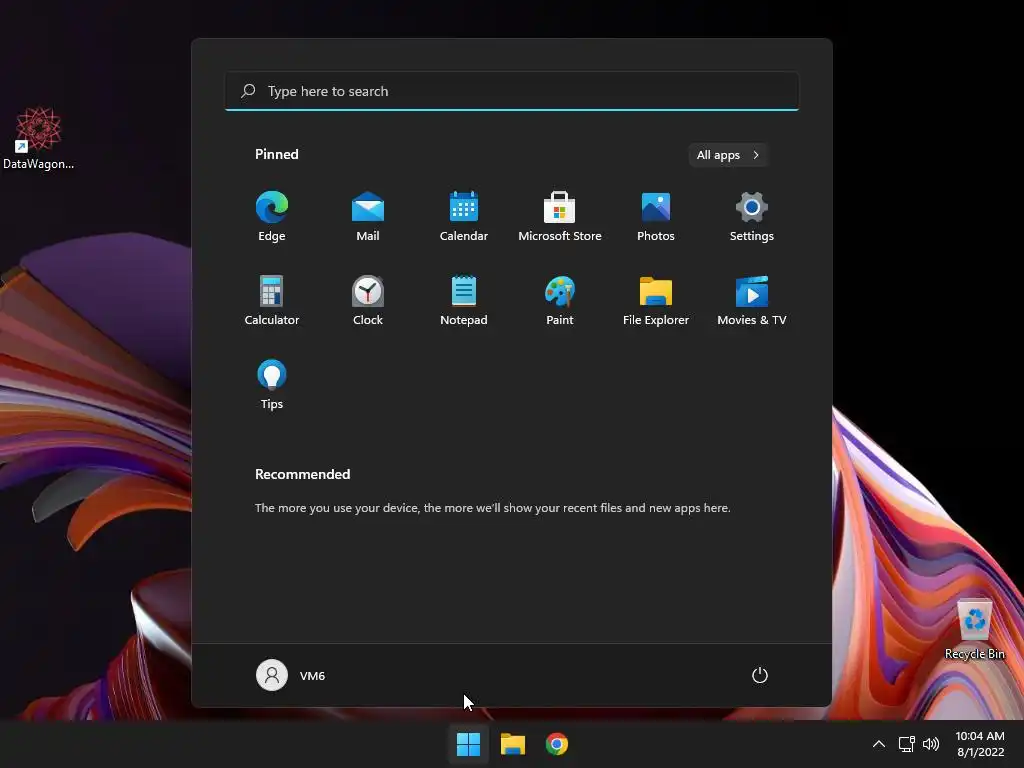
Task: Click the Windows Start button on taskbar
Action: [468, 744]
